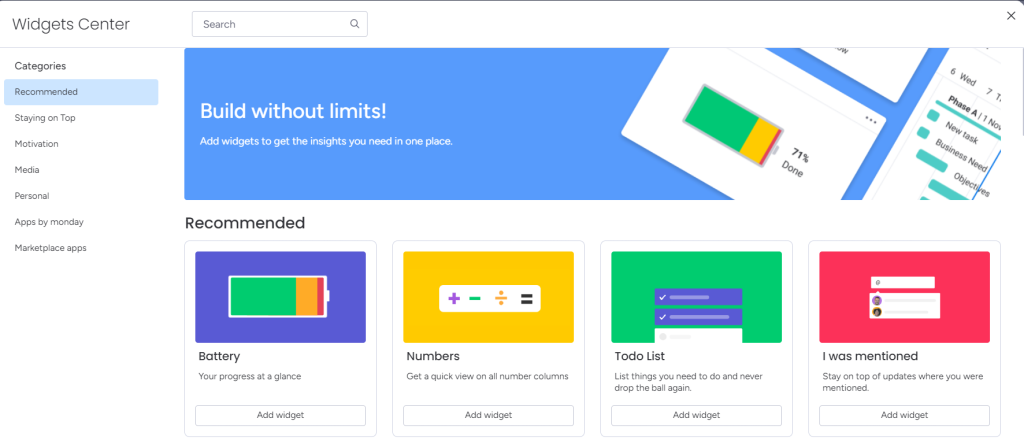Browse the Marketplace apps category
Screen dimensions: 1024x444
pos(50,248)
